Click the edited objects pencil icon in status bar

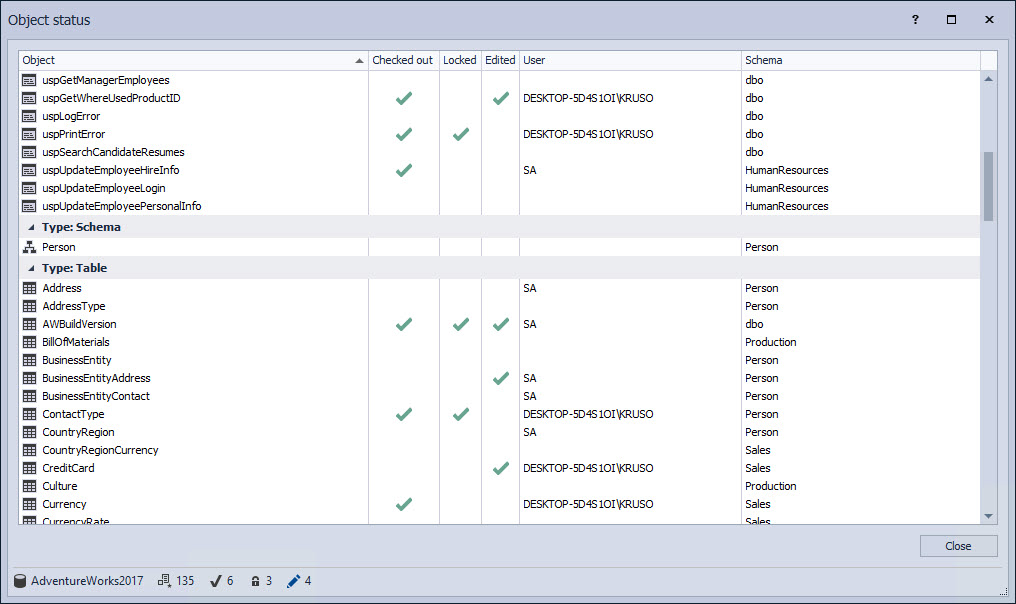(293, 581)
